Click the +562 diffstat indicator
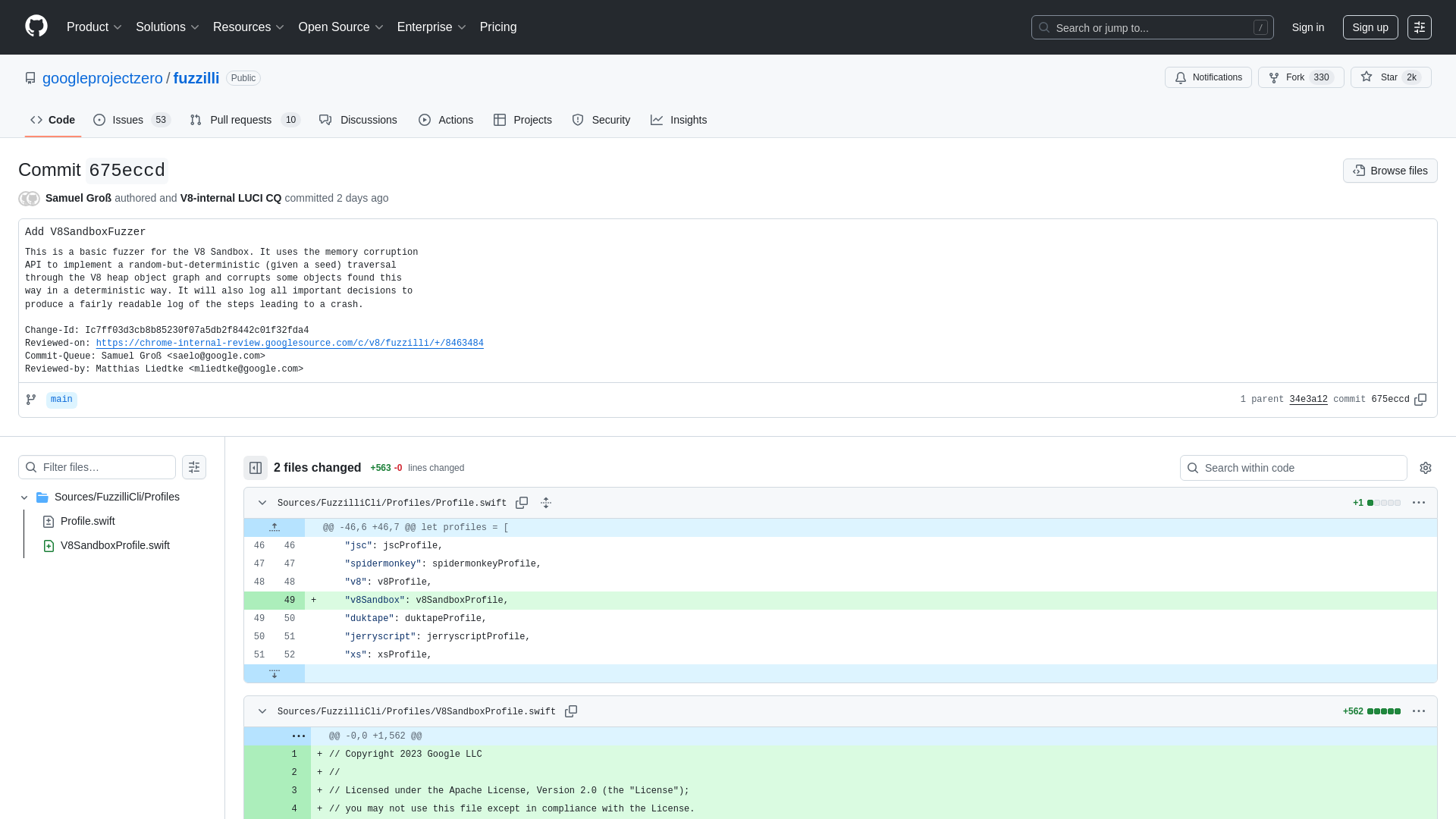 [x=1371, y=711]
